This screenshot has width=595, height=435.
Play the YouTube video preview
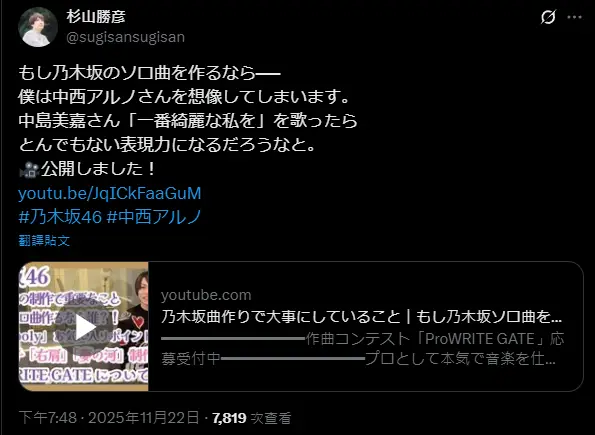tap(85, 327)
